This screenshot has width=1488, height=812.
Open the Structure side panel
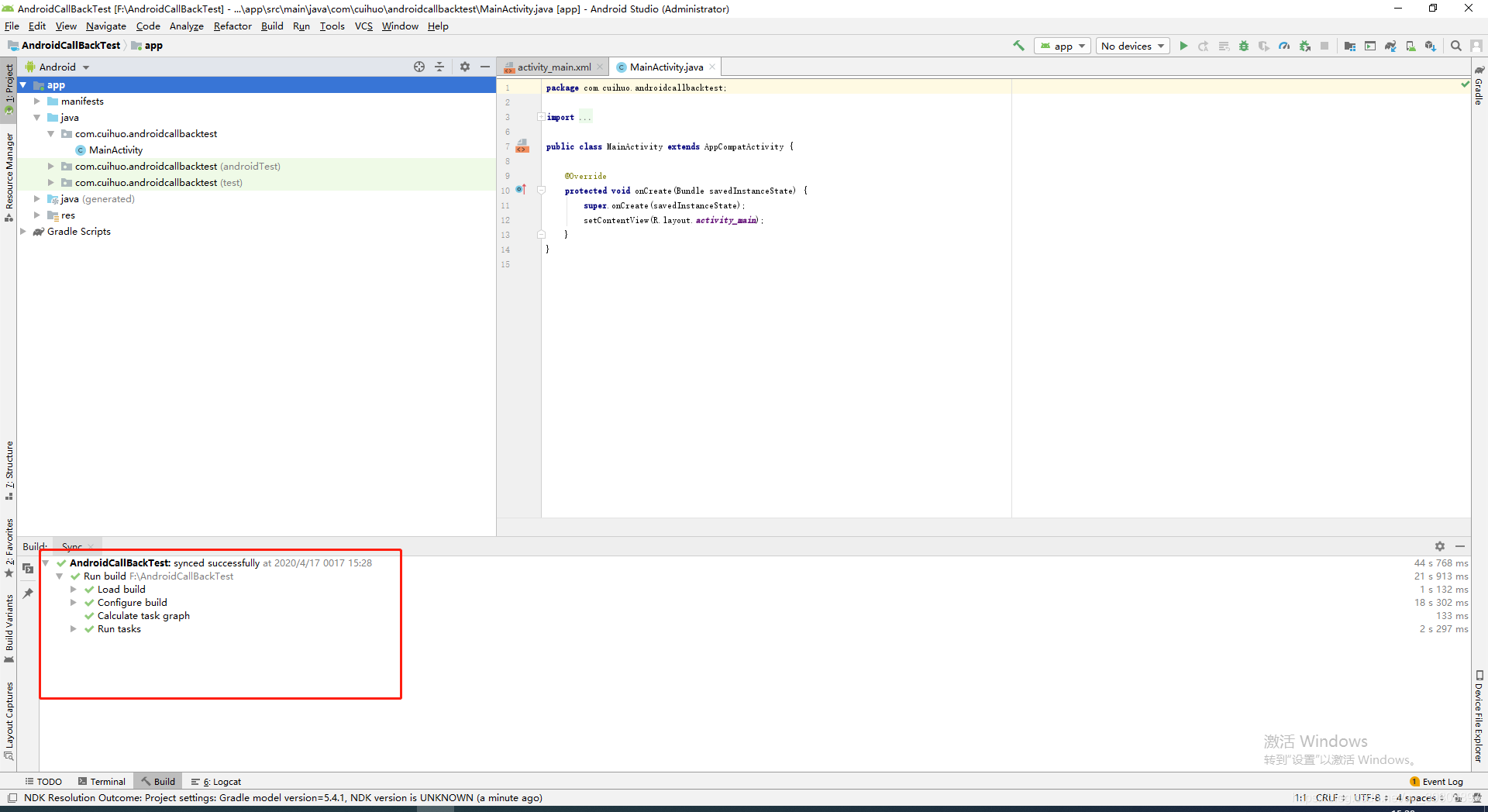point(9,470)
